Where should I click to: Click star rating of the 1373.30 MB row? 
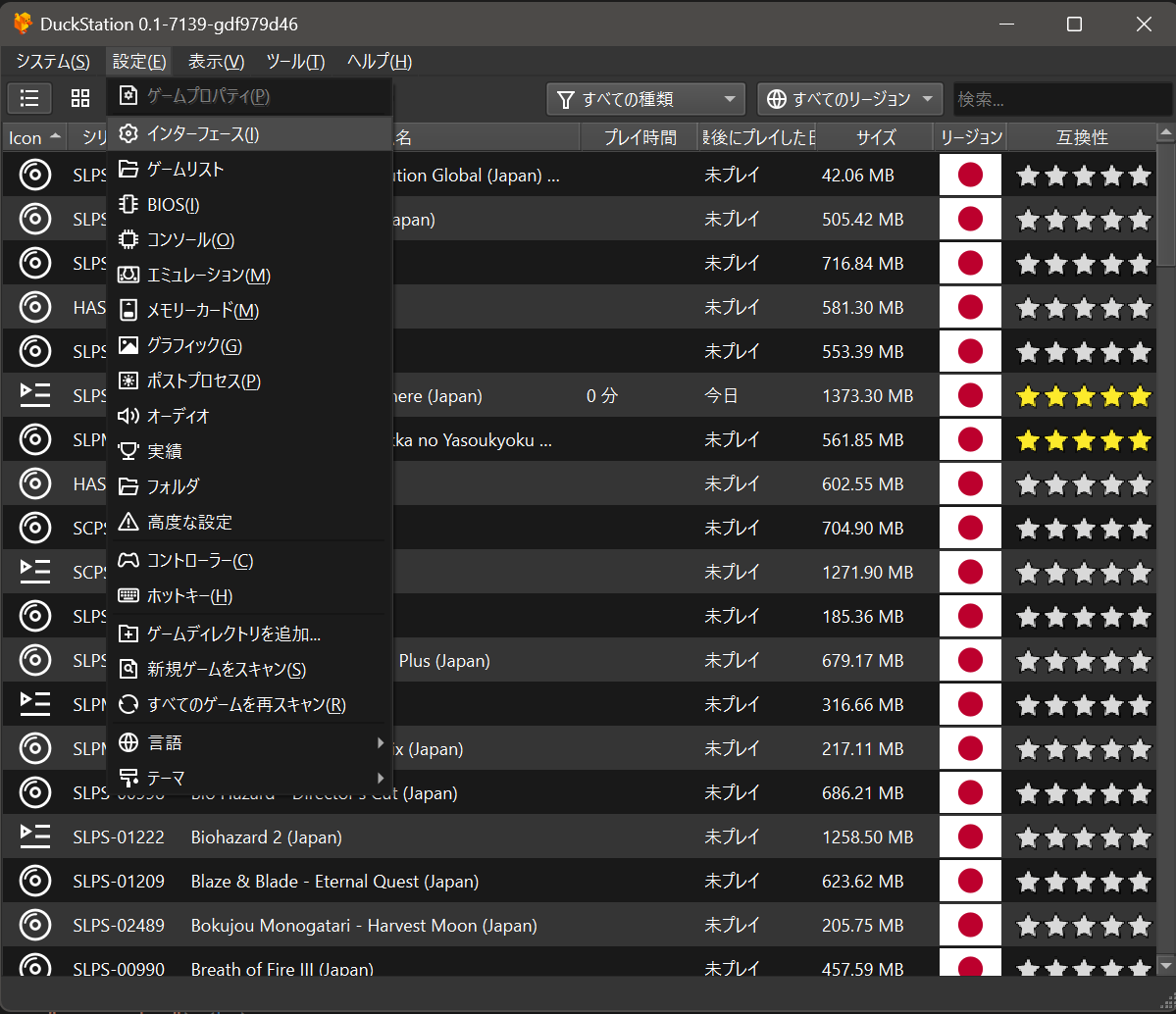1083,396
